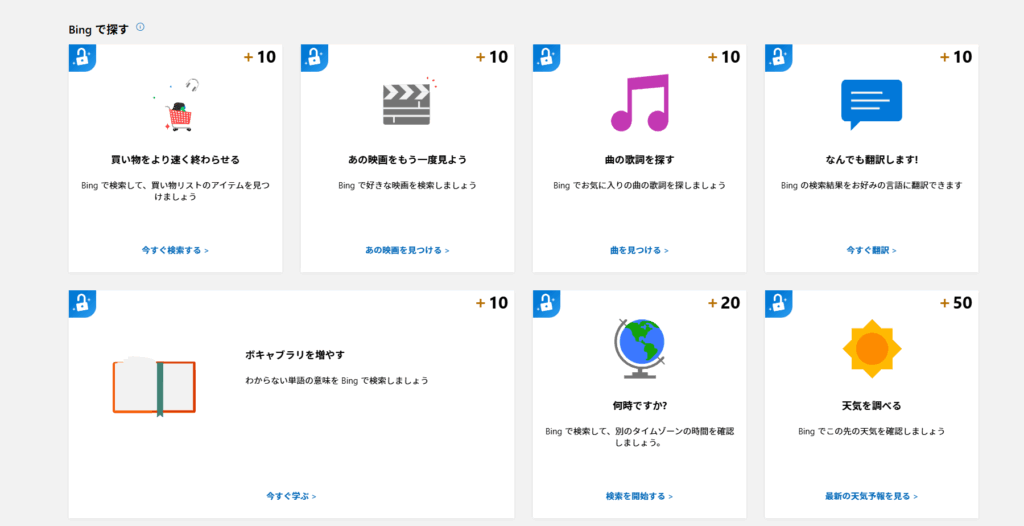Click the shopping cart illustration
This screenshot has height=526, width=1024.
[178, 108]
